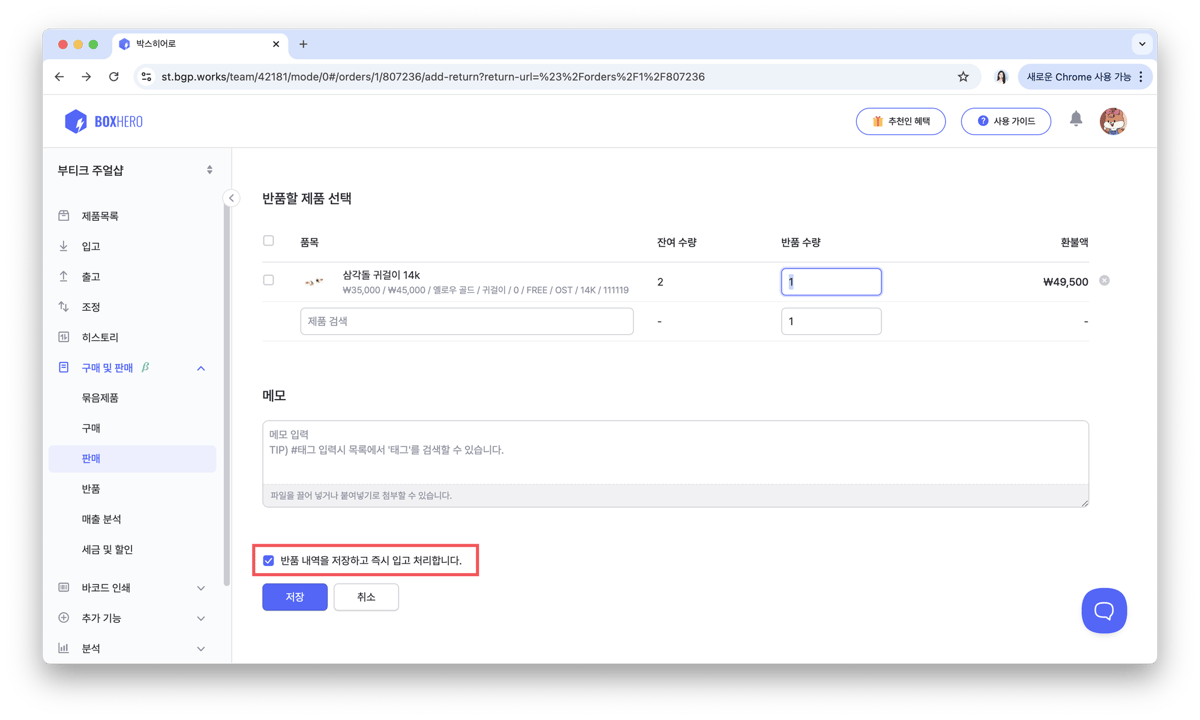
Task: Click the 제품 검색 input field
Action: 466,321
